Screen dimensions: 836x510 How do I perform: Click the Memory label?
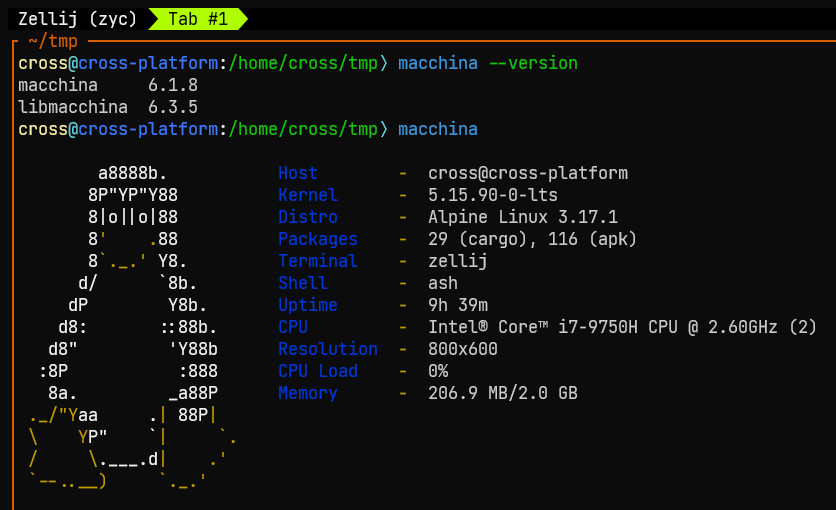308,393
